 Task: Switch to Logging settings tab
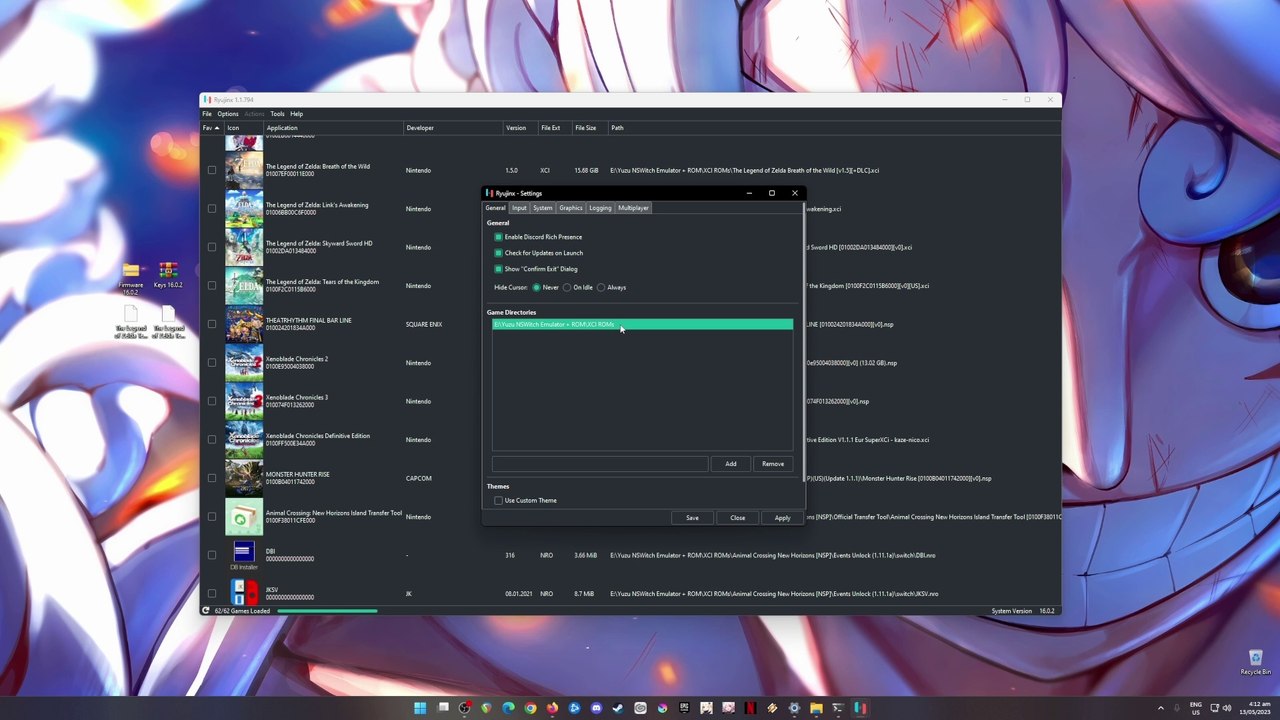[600, 208]
